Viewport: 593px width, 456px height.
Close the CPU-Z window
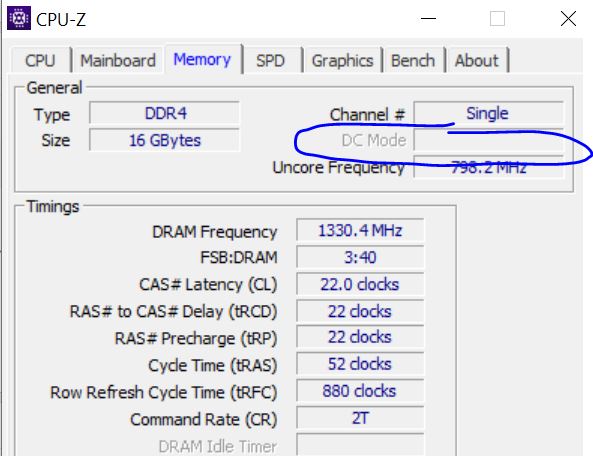(x=568, y=18)
